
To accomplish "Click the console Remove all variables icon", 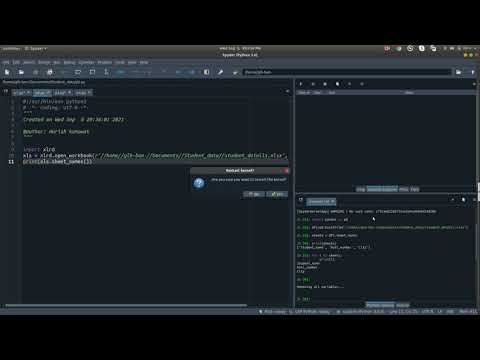I will point(463,200).
